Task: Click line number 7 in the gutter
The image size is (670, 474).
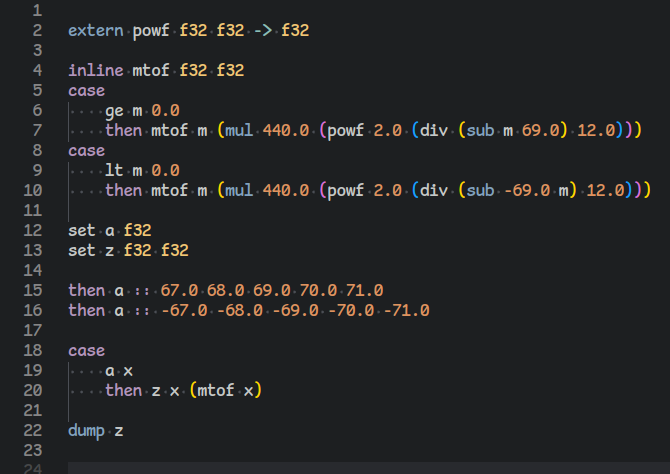Action: pos(37,131)
